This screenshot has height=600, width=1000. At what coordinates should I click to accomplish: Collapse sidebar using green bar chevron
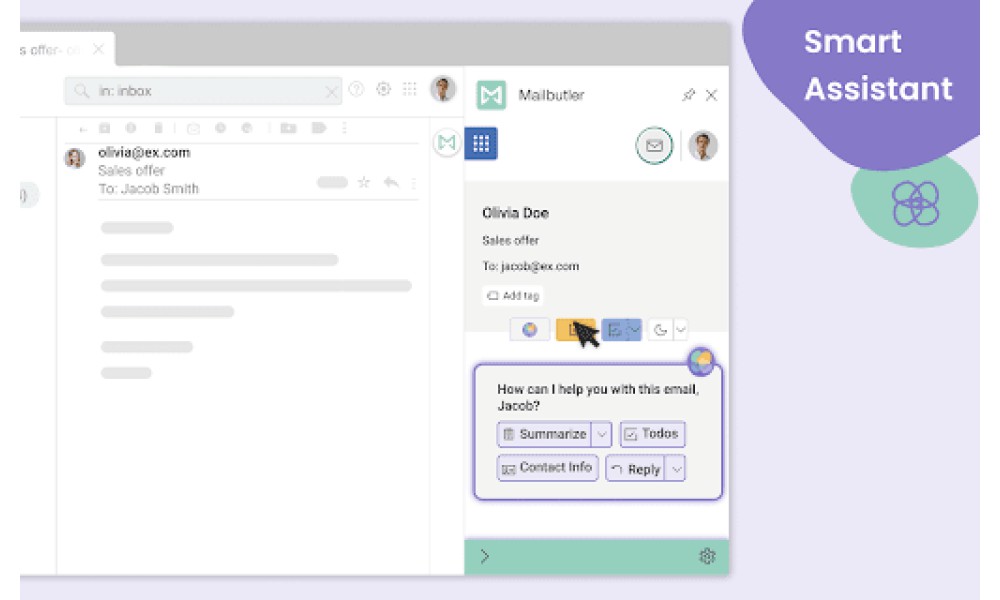[485, 557]
